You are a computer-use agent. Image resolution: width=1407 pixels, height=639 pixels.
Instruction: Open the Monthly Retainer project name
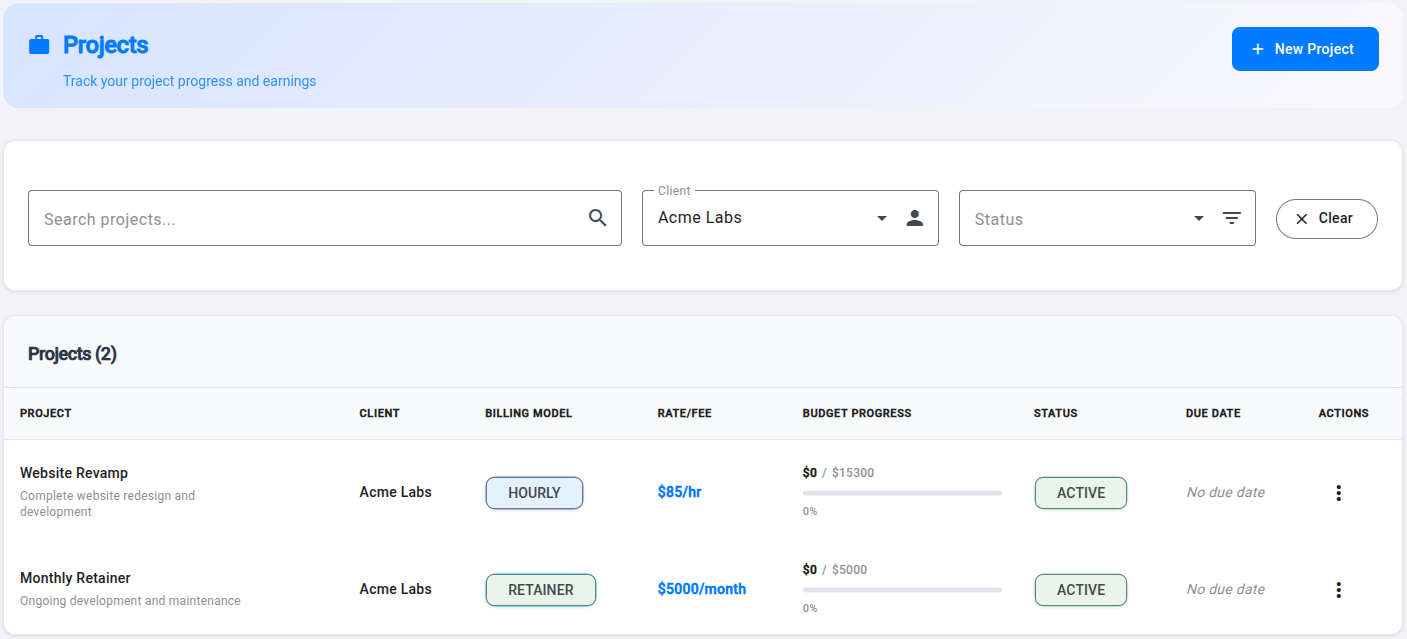pos(75,578)
